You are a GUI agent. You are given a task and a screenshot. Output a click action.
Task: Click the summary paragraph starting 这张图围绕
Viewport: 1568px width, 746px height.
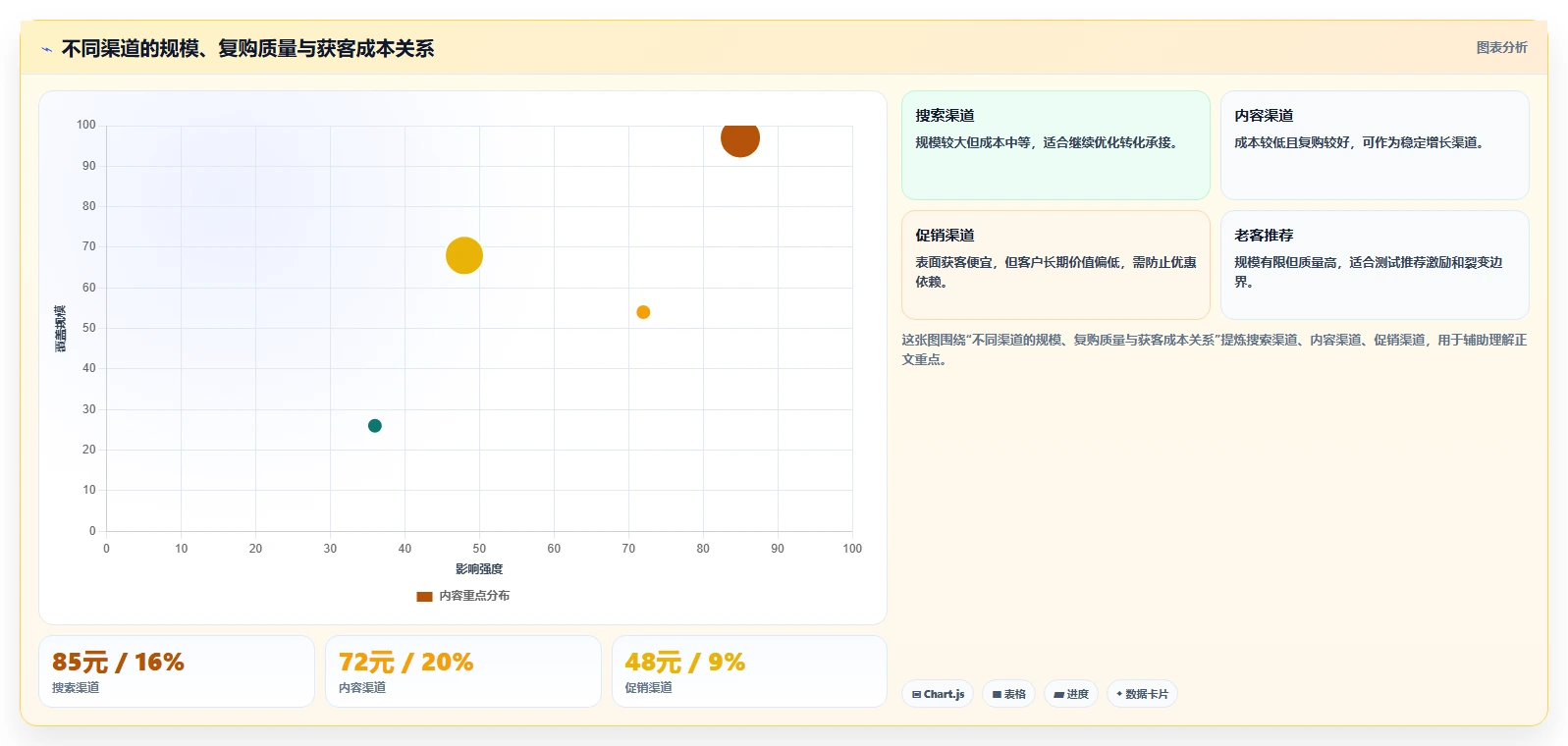[1215, 349]
